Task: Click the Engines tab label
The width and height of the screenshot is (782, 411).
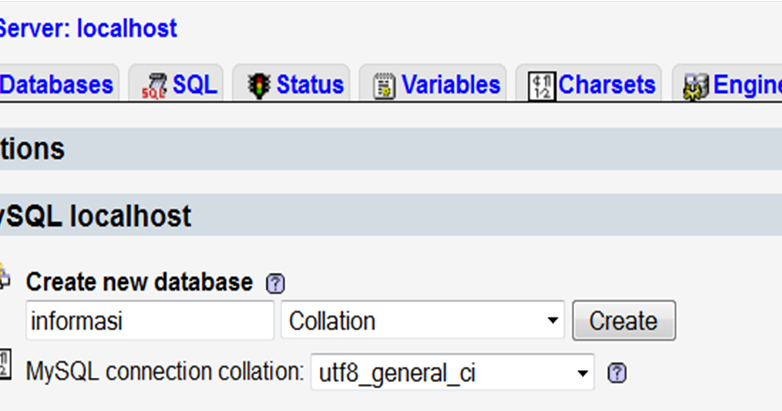Action: [x=746, y=85]
